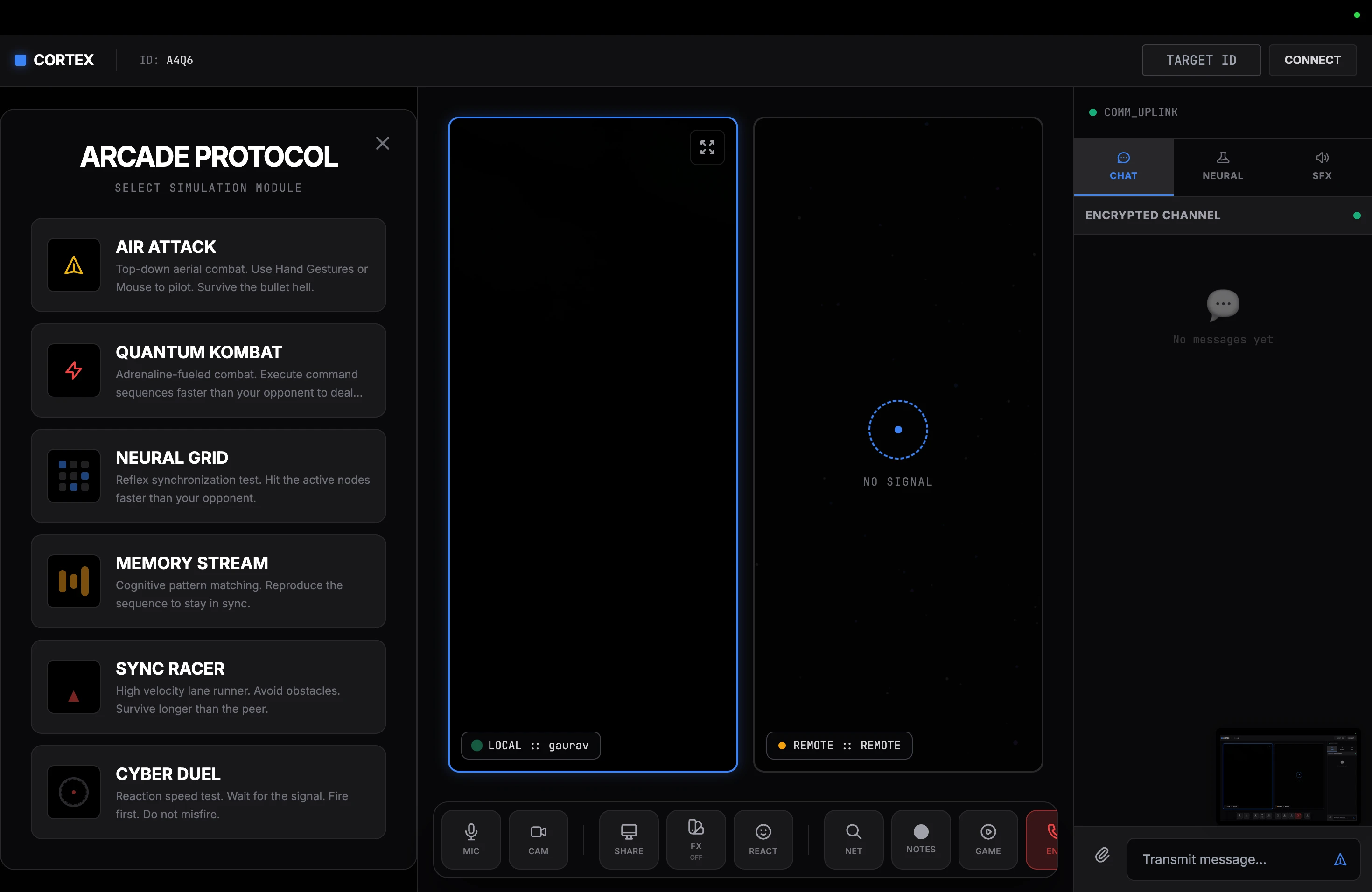Select the AIR ATTACK game module
Viewport: 1372px width, 892px height.
tap(208, 265)
